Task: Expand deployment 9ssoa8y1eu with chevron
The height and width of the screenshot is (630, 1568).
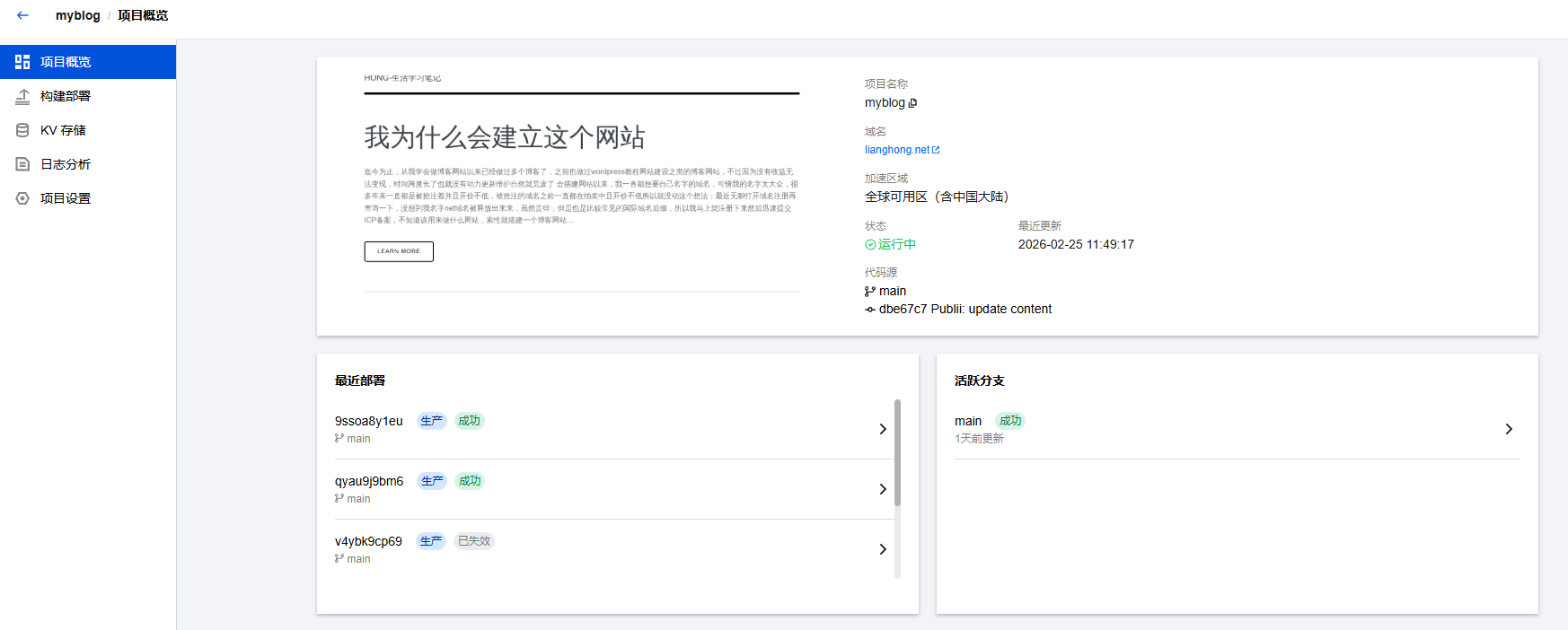Action: point(883,429)
